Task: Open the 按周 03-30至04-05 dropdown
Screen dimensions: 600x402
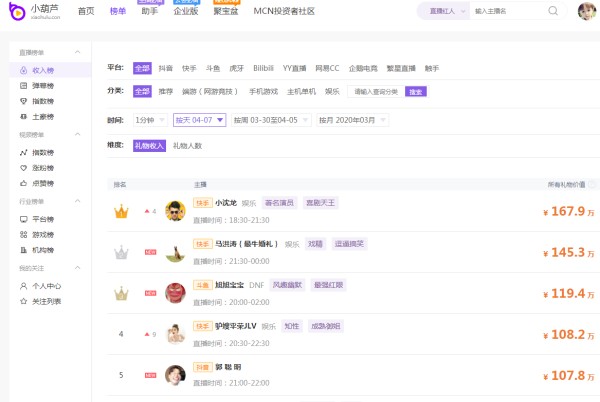Action: [271, 120]
